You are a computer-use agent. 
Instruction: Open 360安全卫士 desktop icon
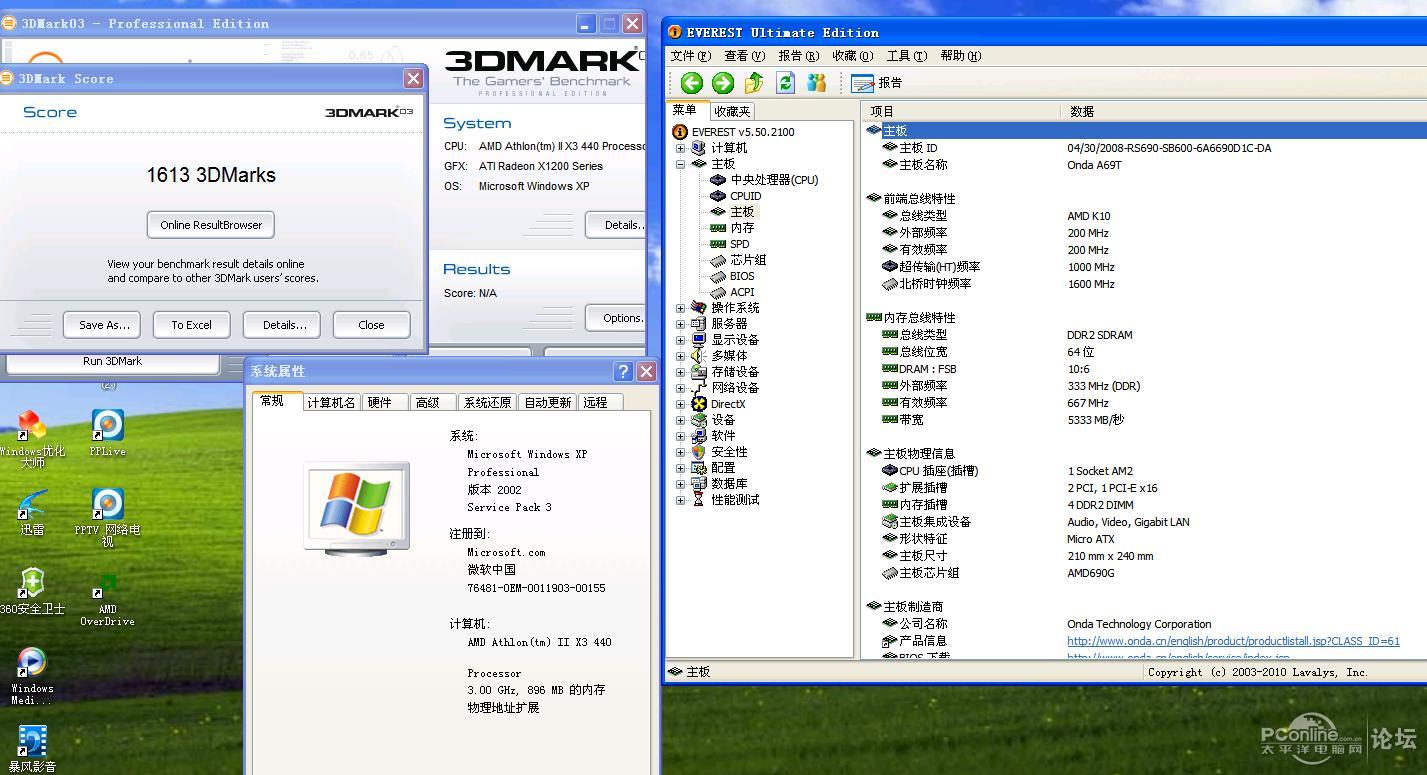pos(32,591)
